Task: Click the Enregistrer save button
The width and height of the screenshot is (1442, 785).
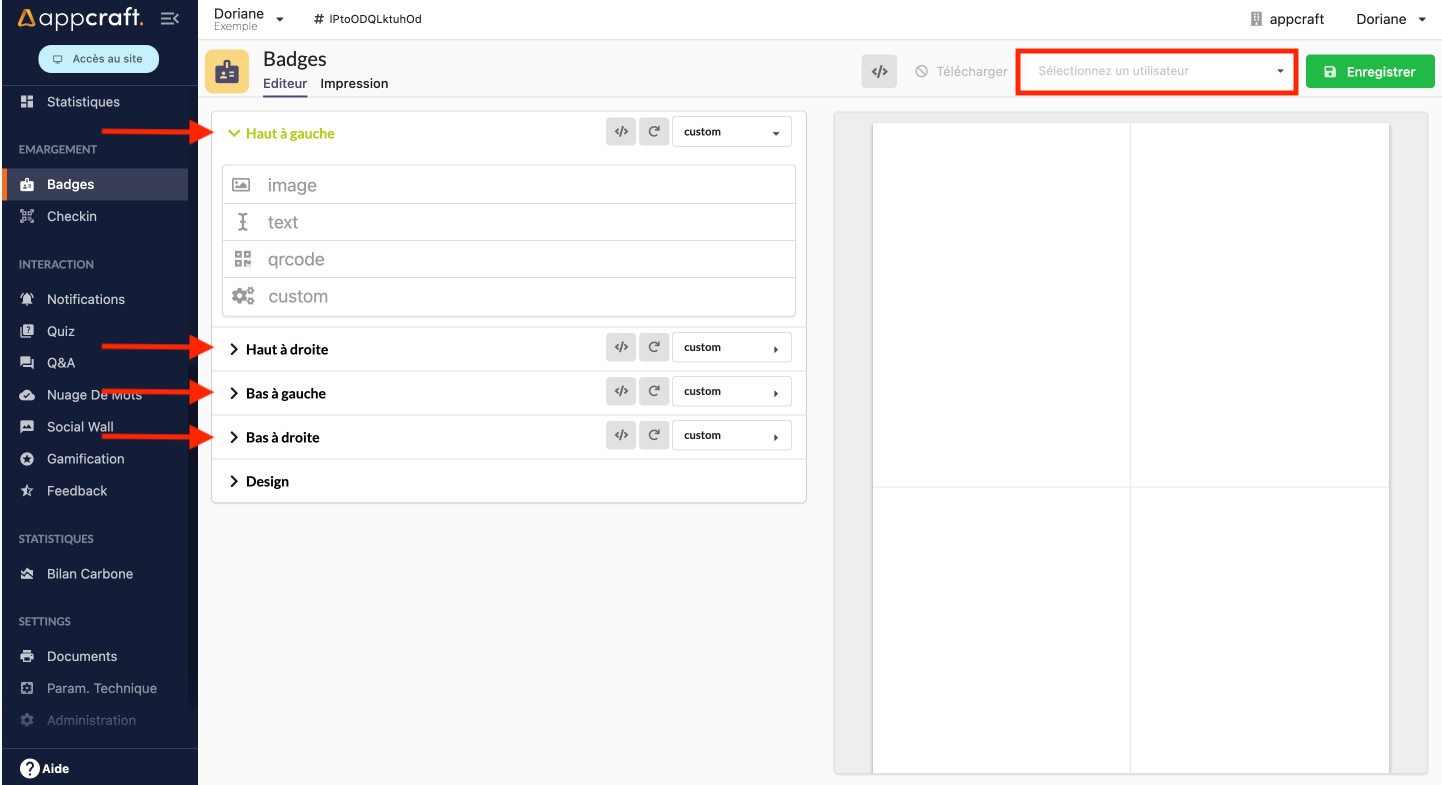Action: click(1370, 72)
